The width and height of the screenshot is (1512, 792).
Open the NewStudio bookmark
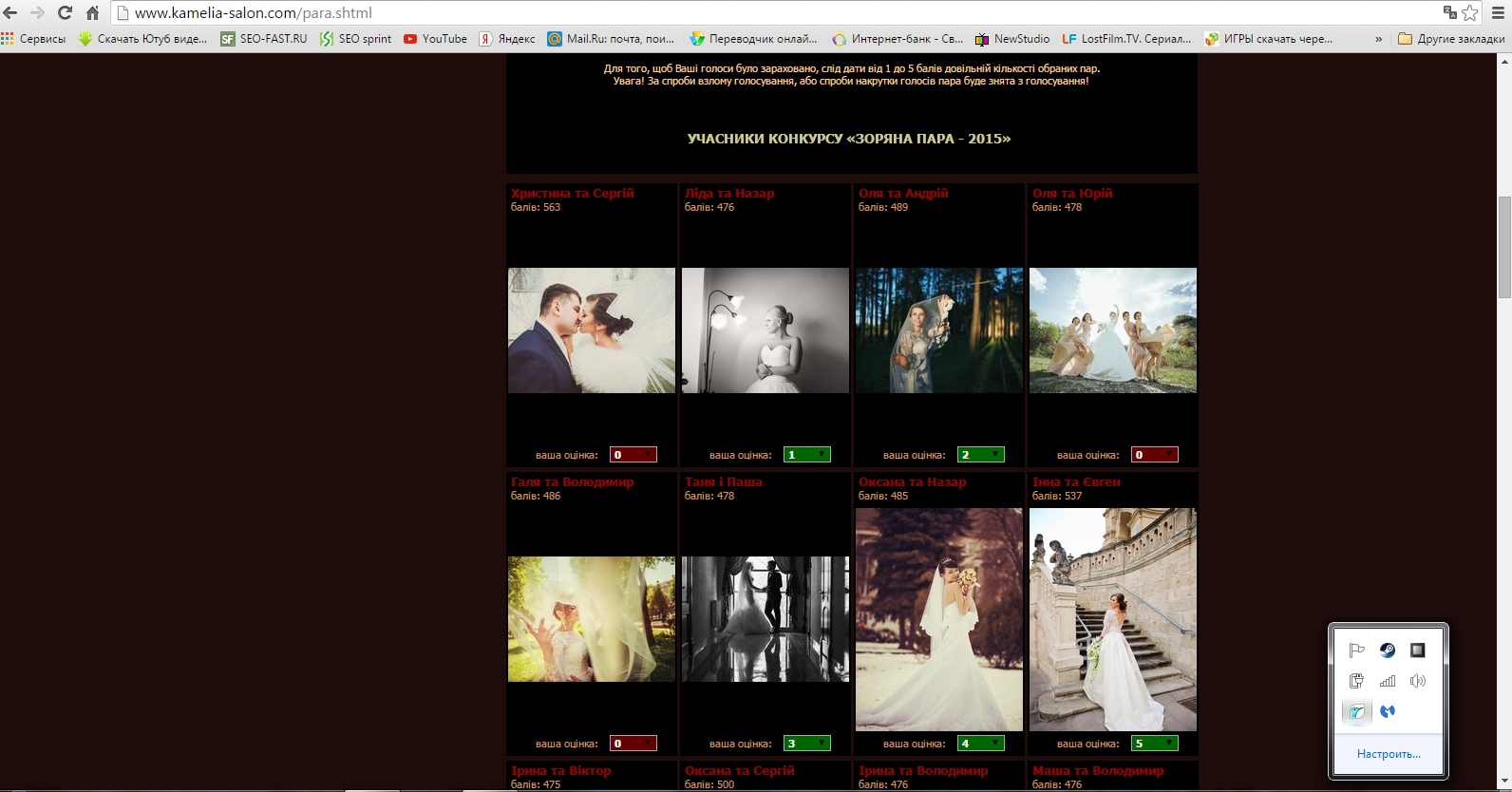tap(1012, 39)
